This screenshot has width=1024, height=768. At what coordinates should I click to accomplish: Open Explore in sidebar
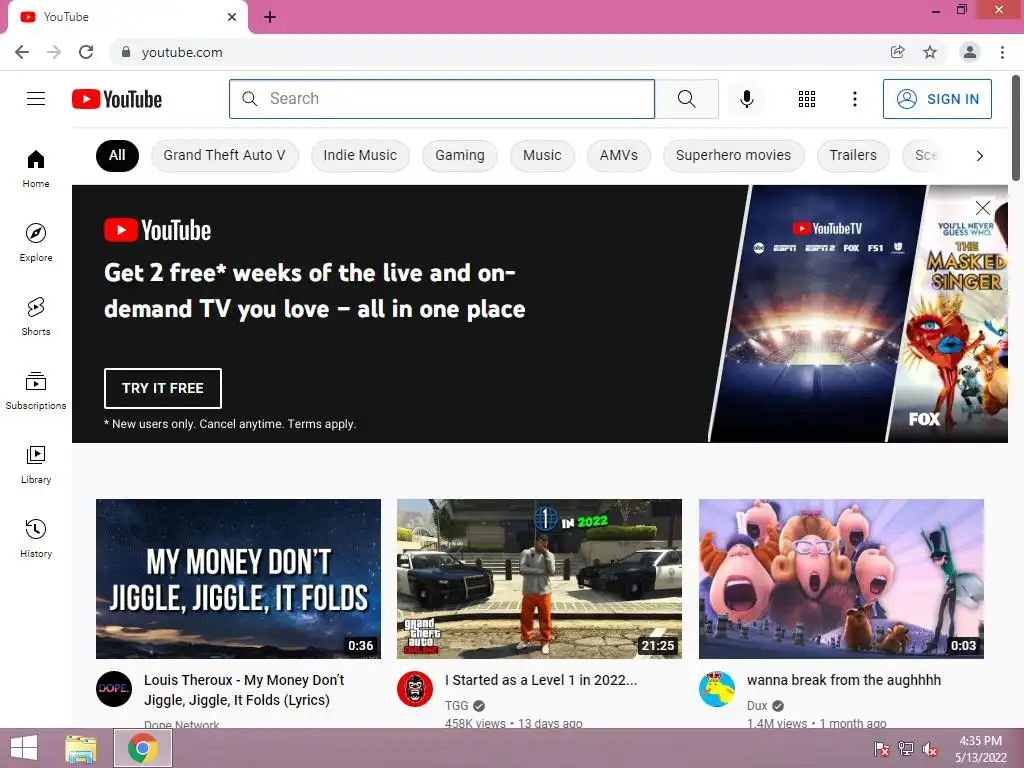tap(36, 242)
